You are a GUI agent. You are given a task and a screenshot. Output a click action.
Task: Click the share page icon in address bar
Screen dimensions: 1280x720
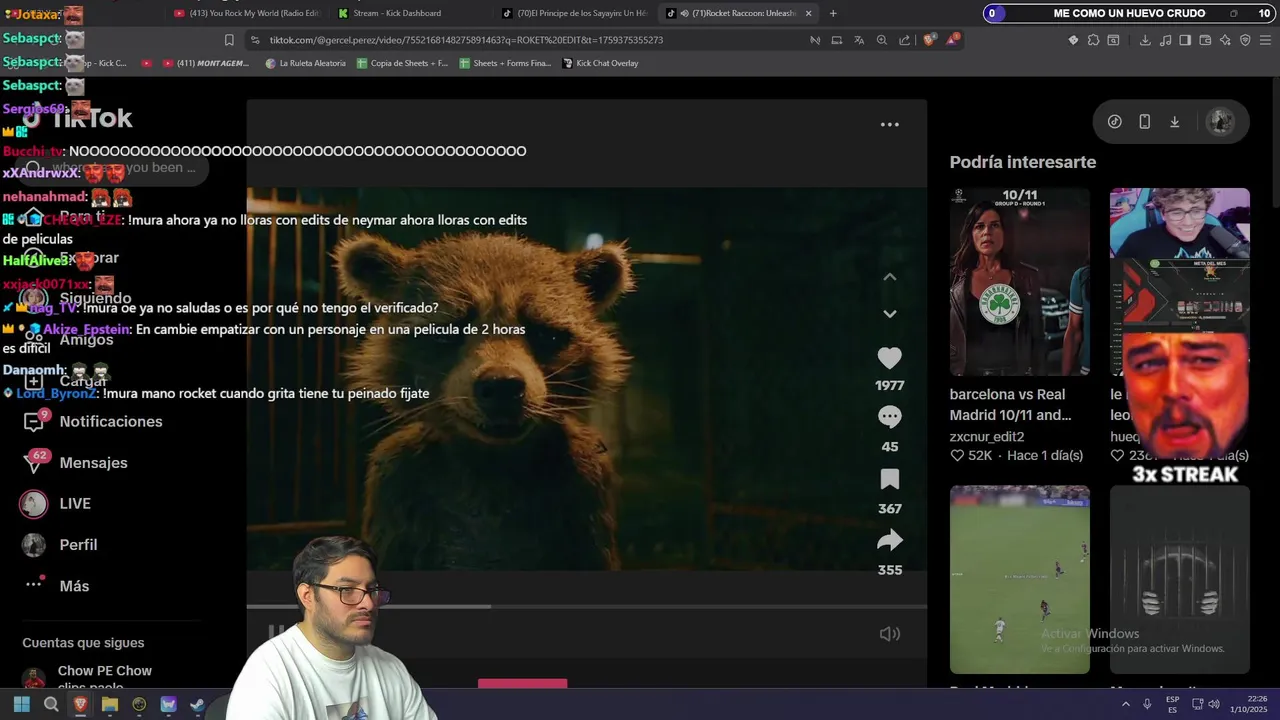coord(905,40)
